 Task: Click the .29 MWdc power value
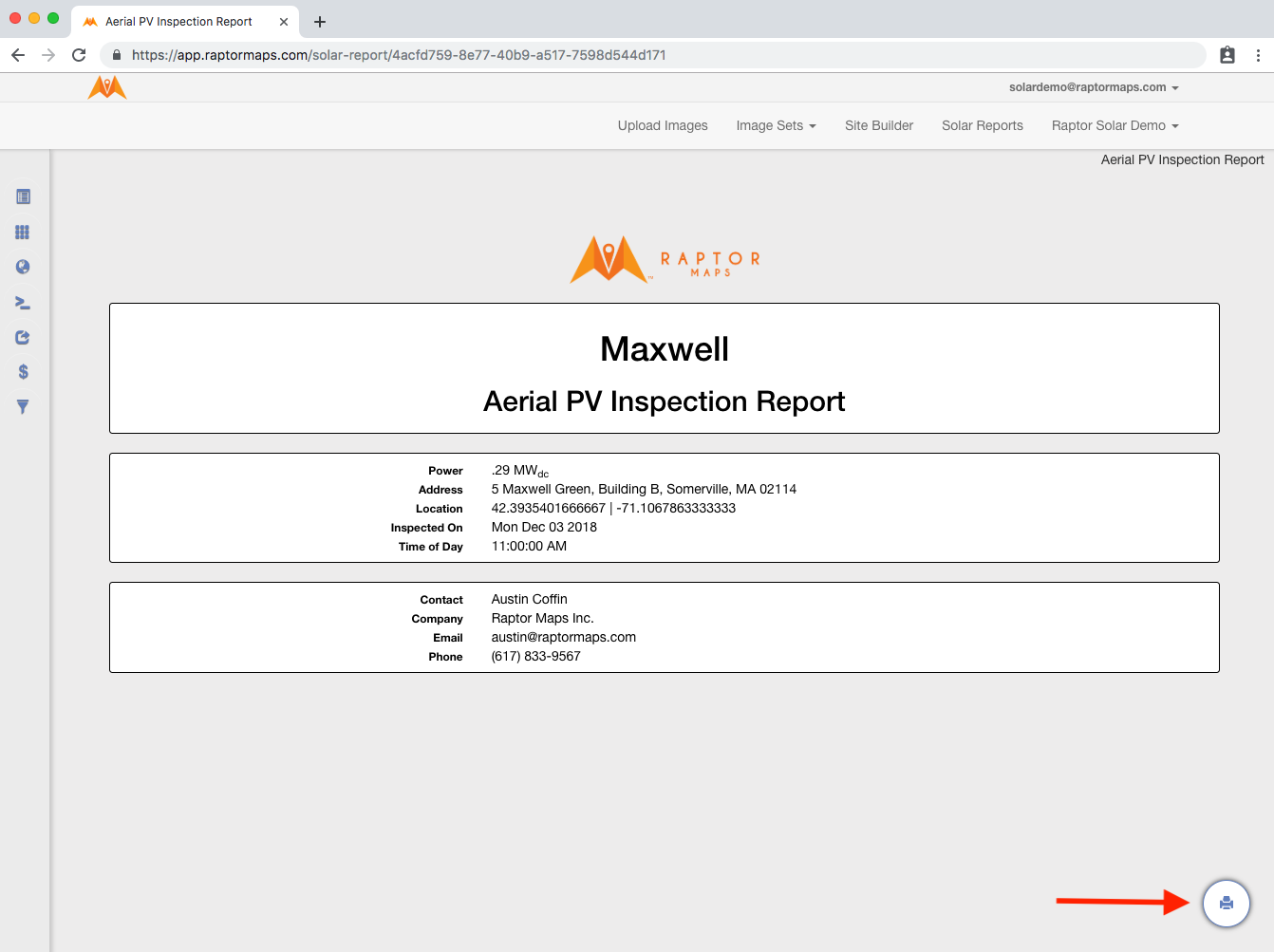coord(520,471)
